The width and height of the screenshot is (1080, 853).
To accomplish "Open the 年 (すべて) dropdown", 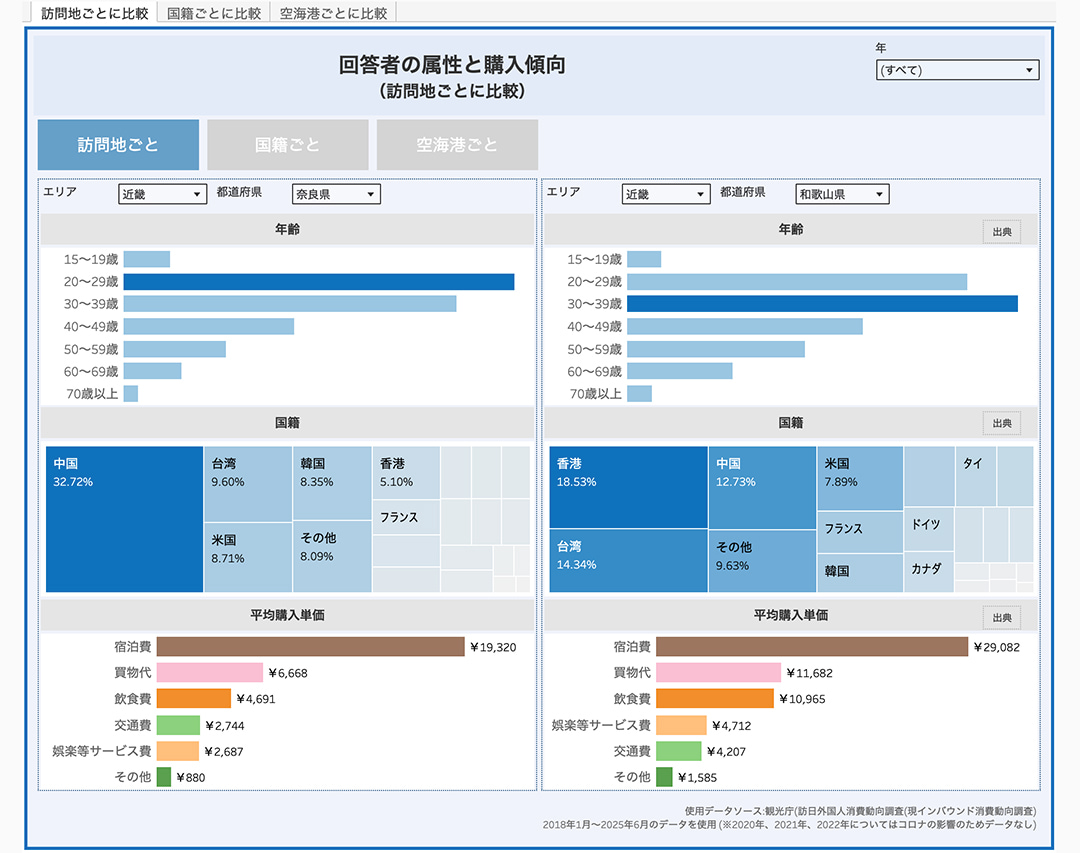I will (x=957, y=70).
